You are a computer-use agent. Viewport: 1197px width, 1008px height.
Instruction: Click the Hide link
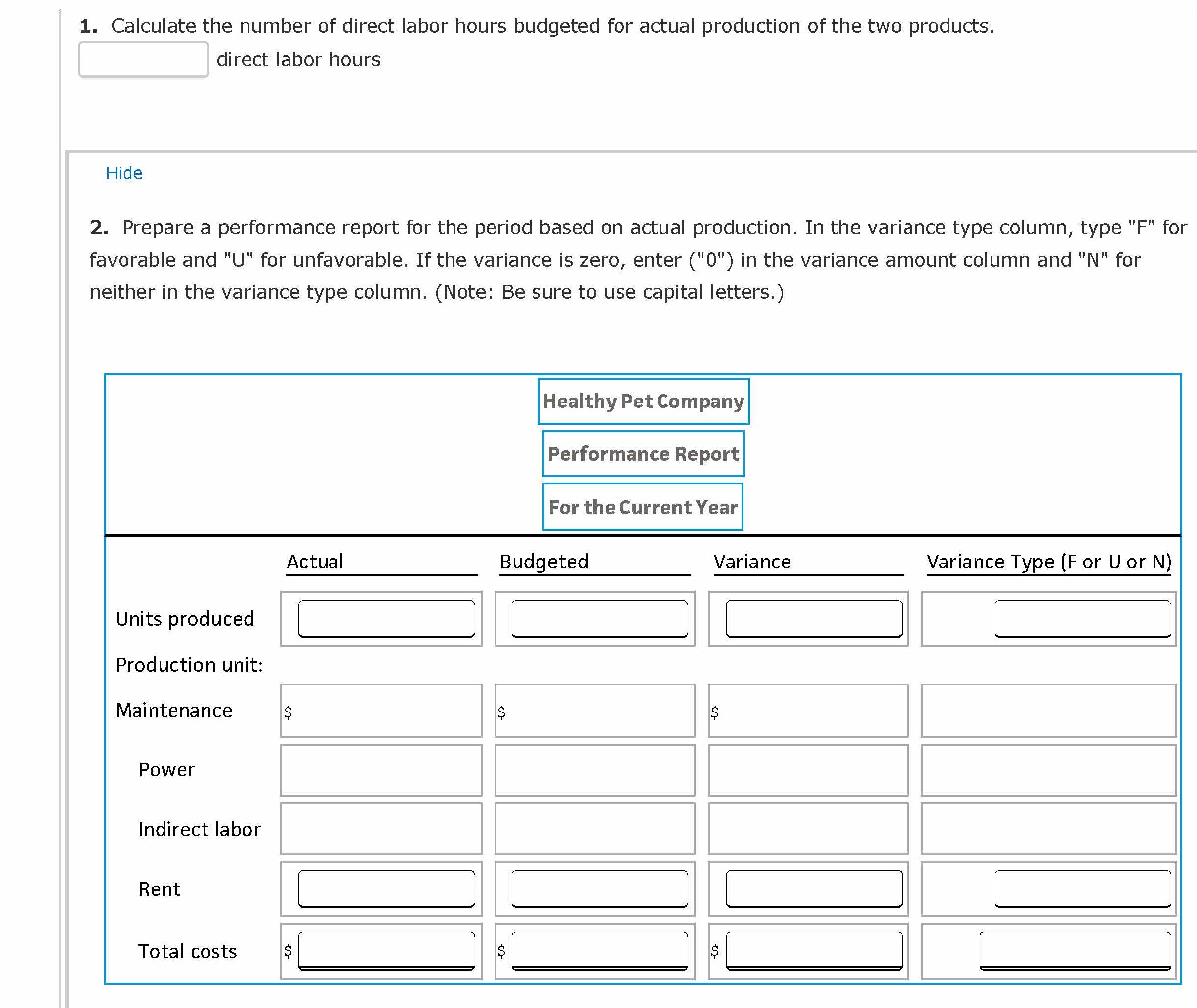pyautogui.click(x=124, y=173)
